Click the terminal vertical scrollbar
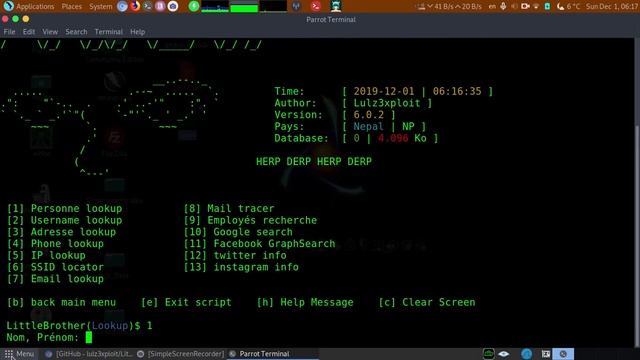 pos(638,193)
